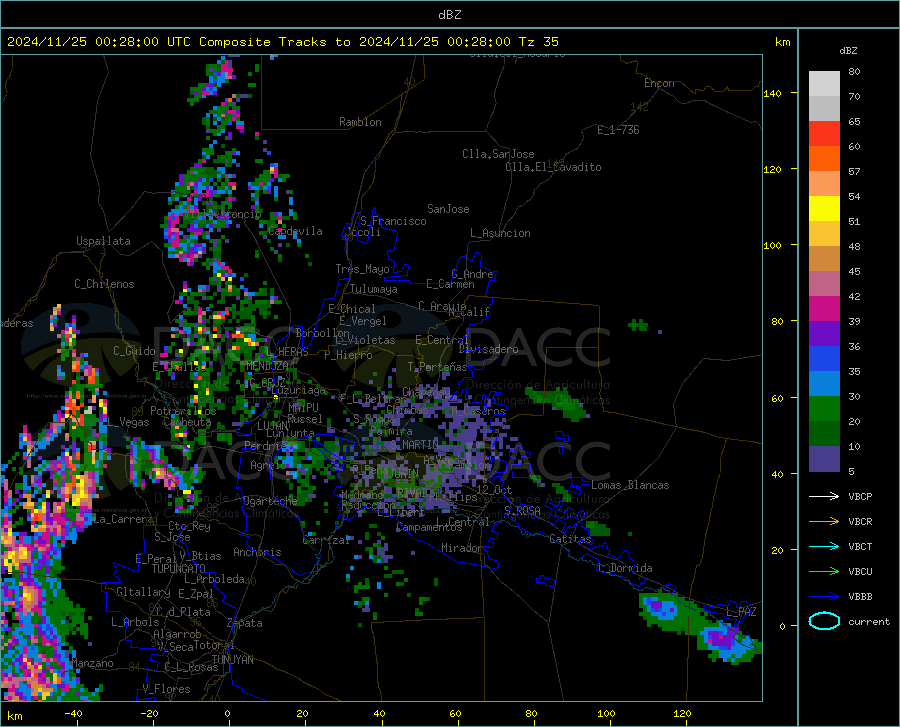Click the white VBCP arrow legend icon
This screenshot has height=727, width=900.
click(x=824, y=496)
